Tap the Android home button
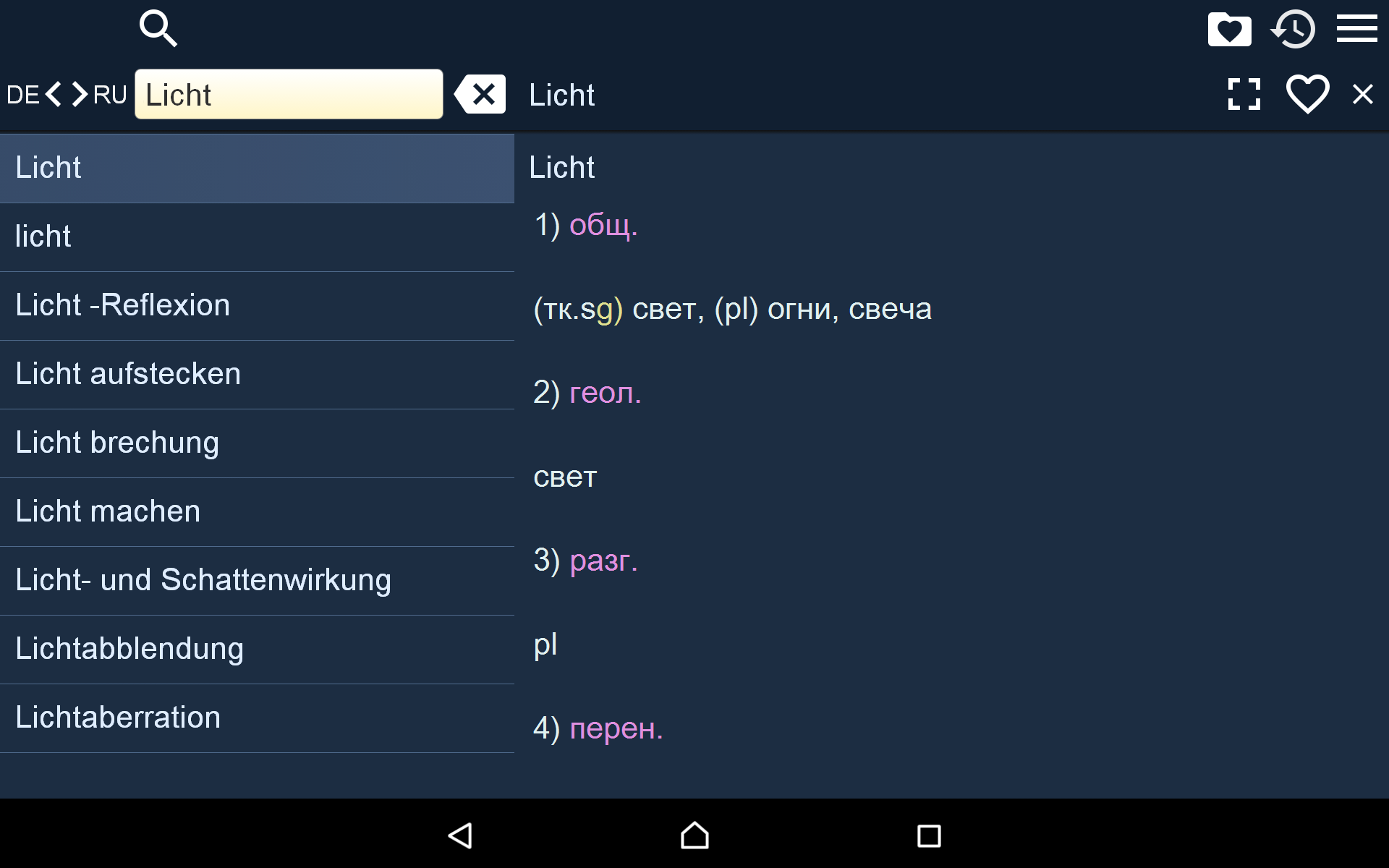This screenshot has height=868, width=1389. coord(694,835)
